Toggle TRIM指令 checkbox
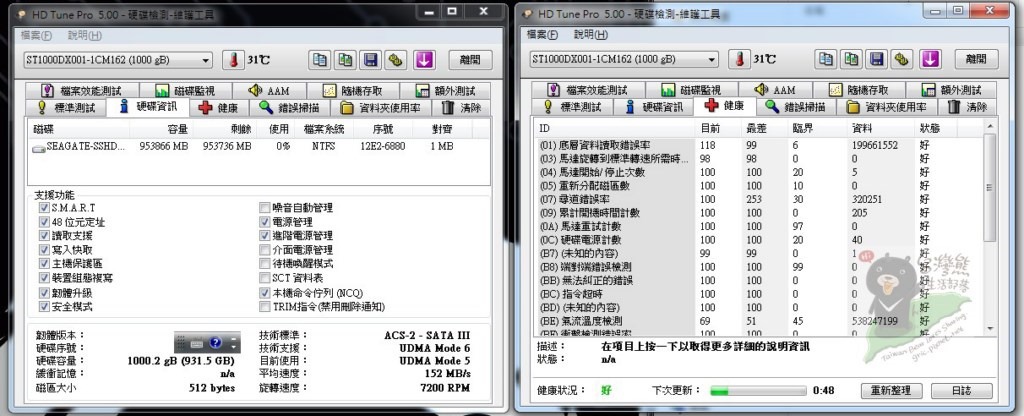 (x=264, y=306)
